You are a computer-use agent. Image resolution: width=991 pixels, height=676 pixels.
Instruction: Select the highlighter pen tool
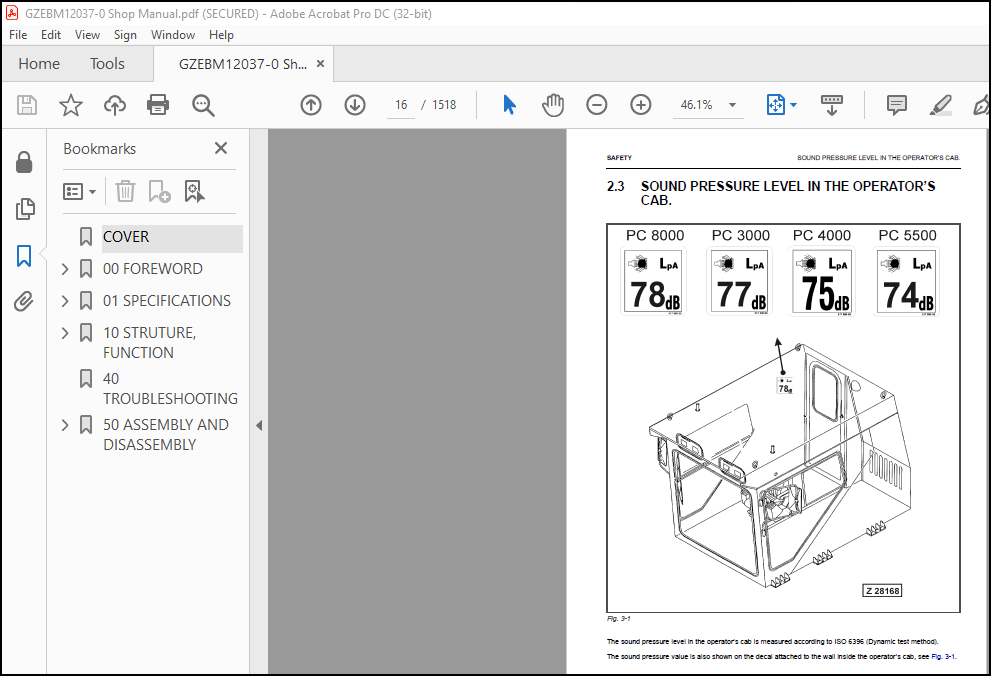click(x=940, y=105)
